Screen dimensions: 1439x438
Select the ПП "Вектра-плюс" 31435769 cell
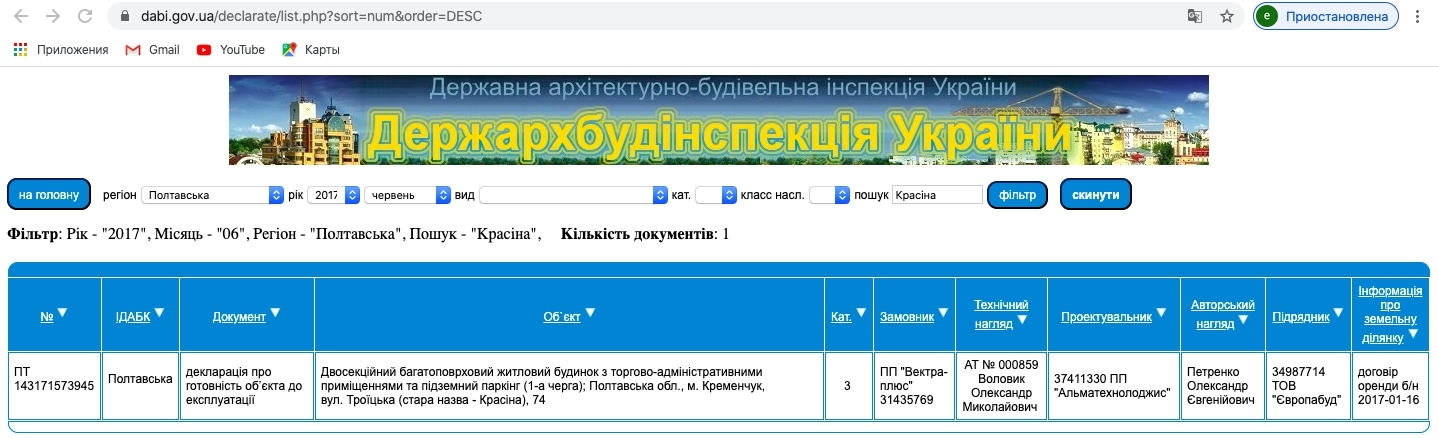914,386
